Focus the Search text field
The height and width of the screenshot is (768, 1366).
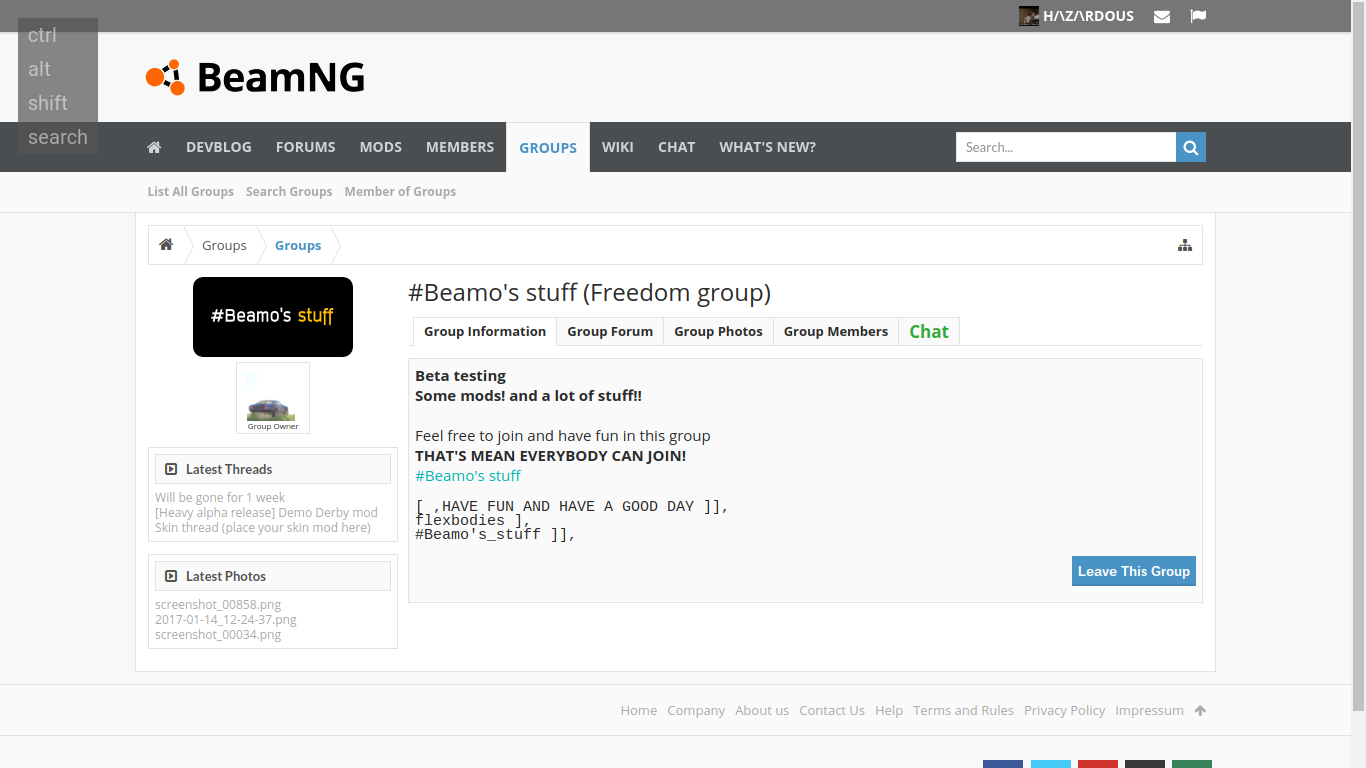(1066, 147)
